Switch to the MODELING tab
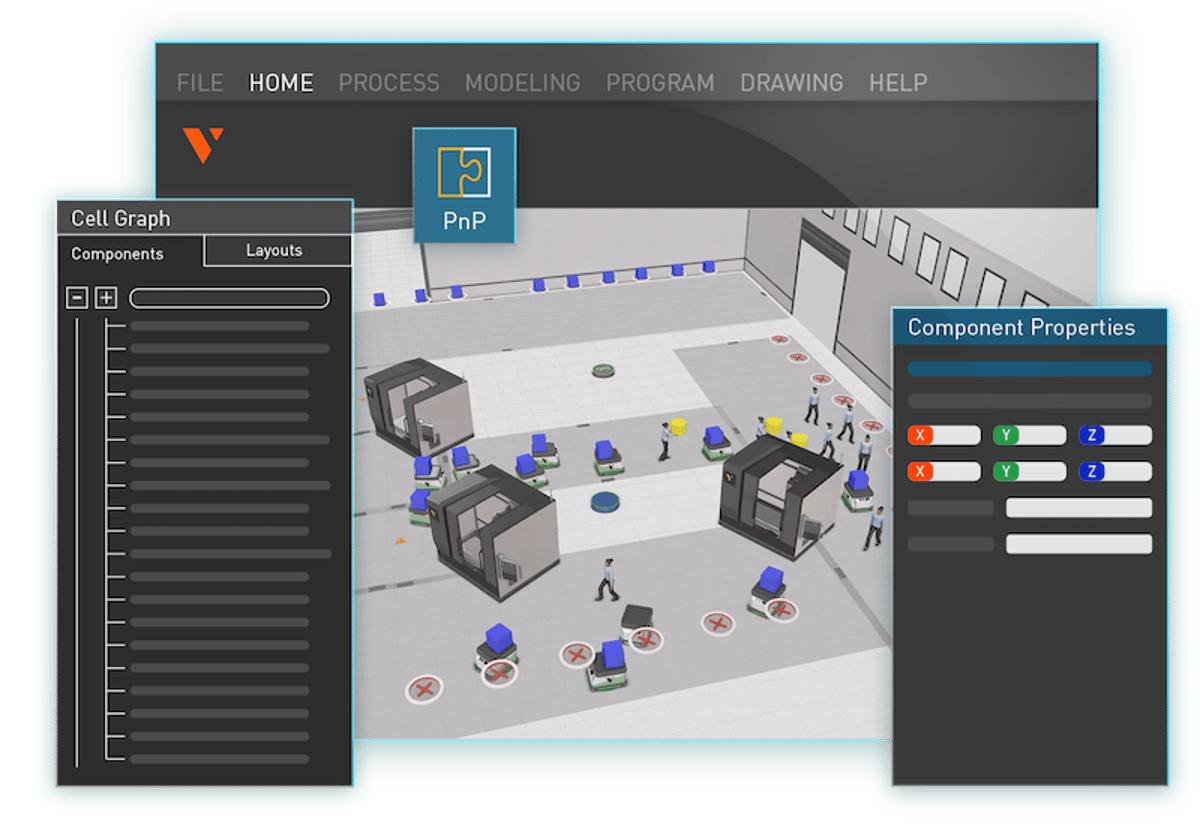Viewport: 1200px width, 835px height. 522,83
